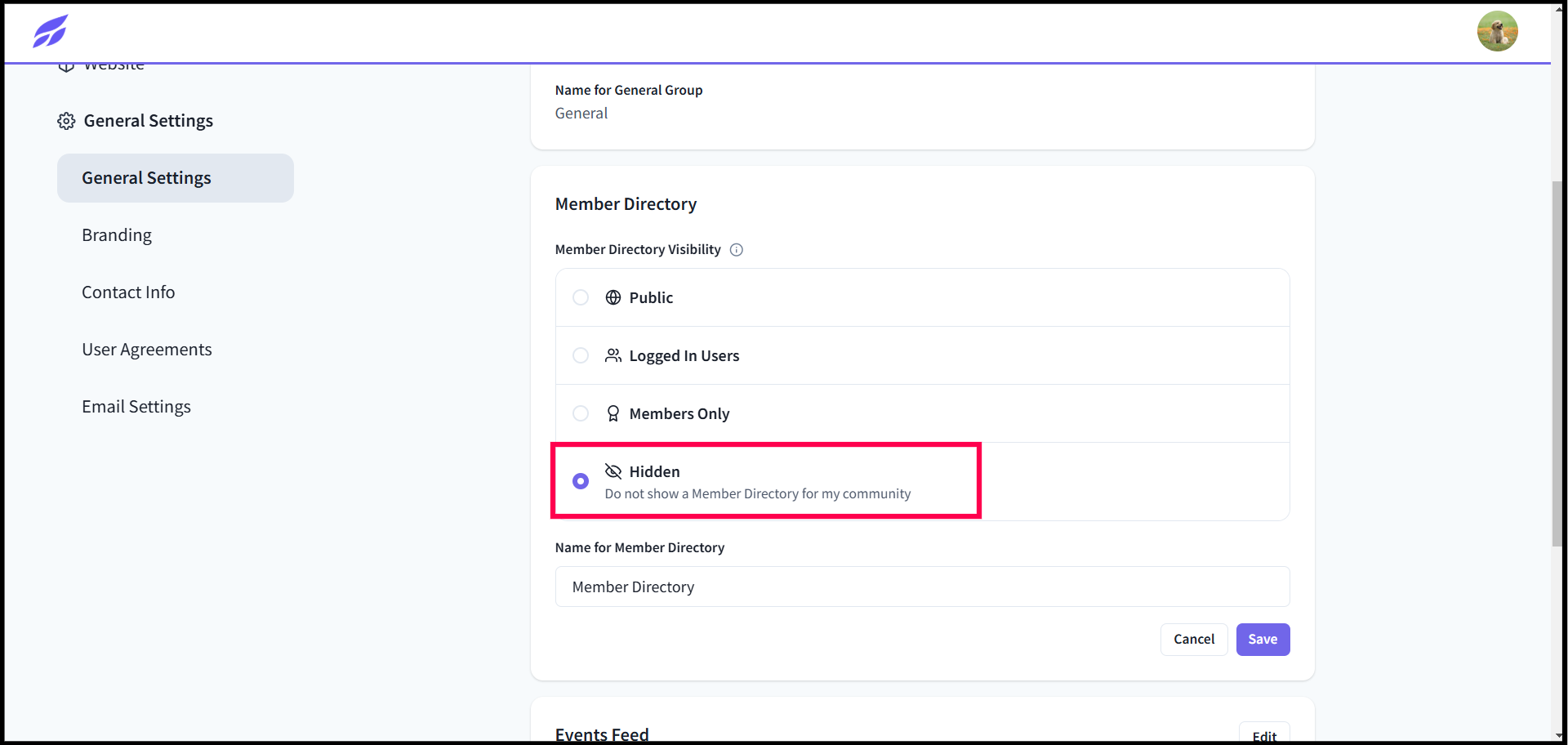The height and width of the screenshot is (745, 1568).
Task: Click the page vertical scrollbar
Action: pos(1558,364)
